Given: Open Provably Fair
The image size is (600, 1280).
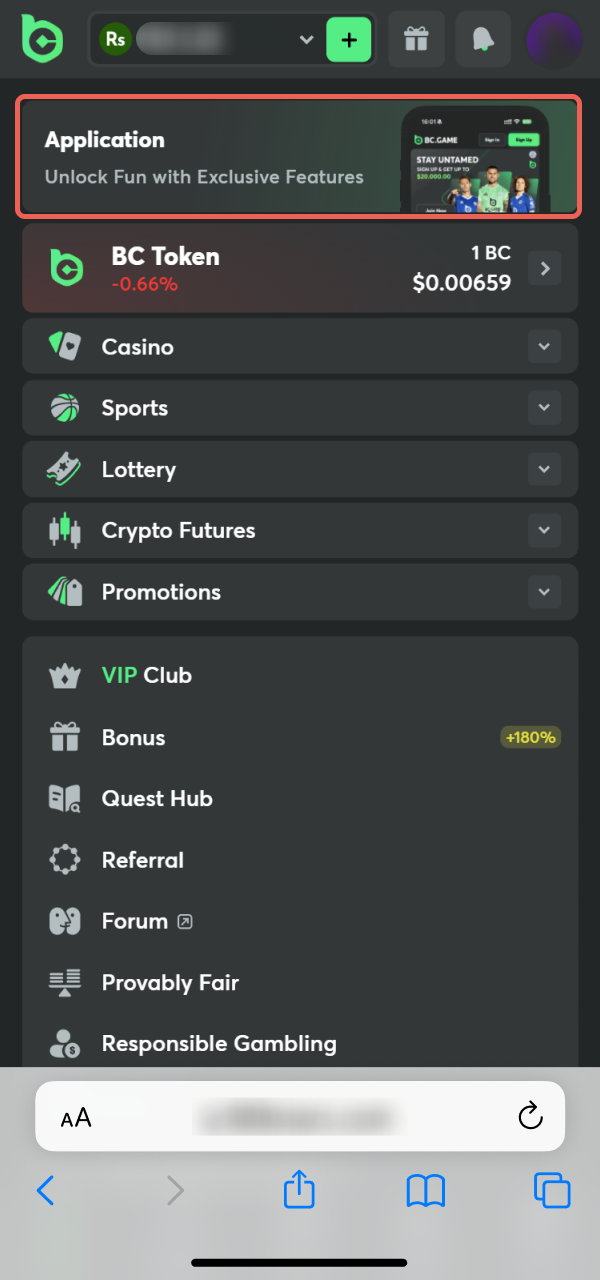Looking at the screenshot, I should [x=170, y=983].
